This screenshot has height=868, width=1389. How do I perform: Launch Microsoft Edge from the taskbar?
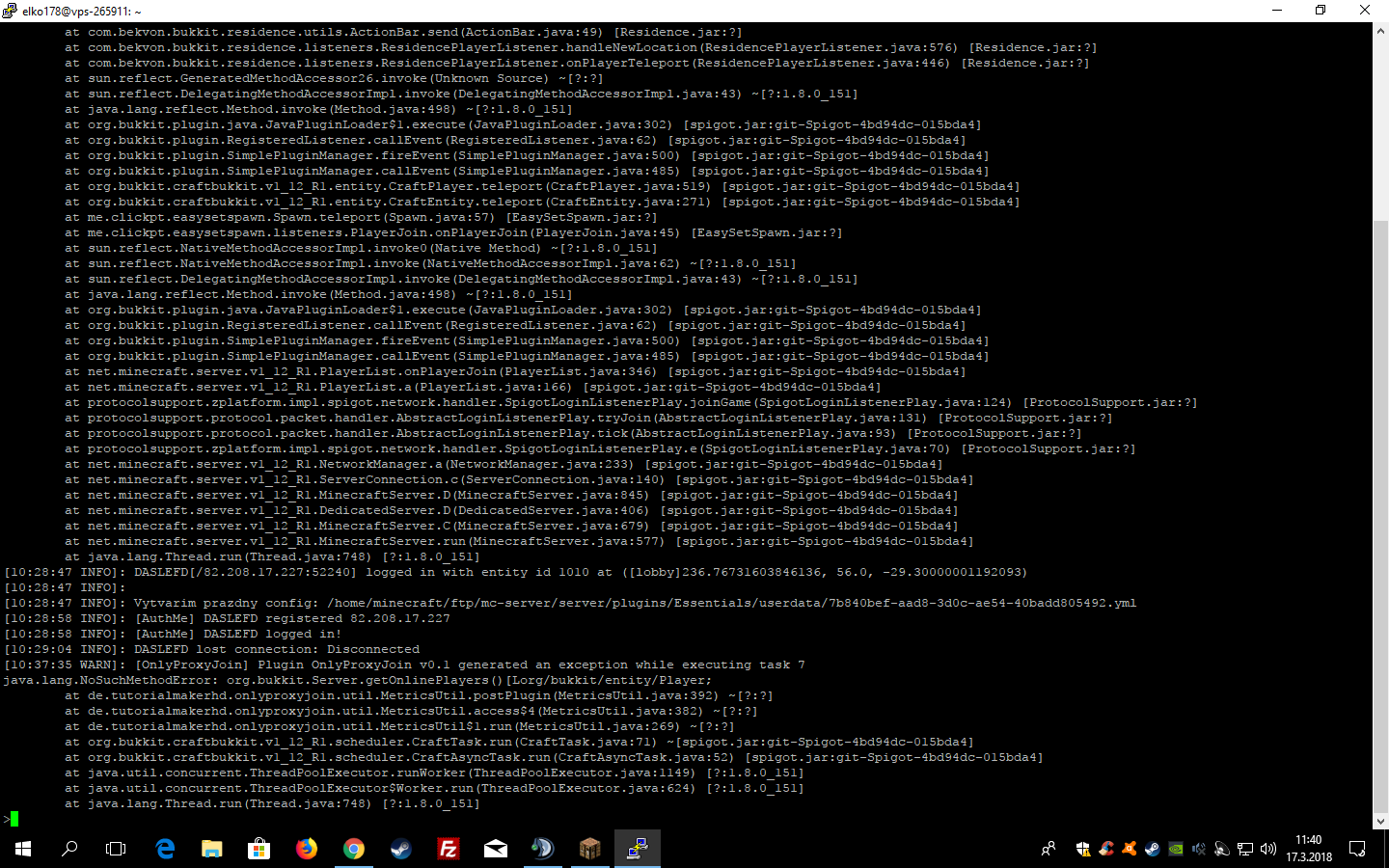pos(165,849)
